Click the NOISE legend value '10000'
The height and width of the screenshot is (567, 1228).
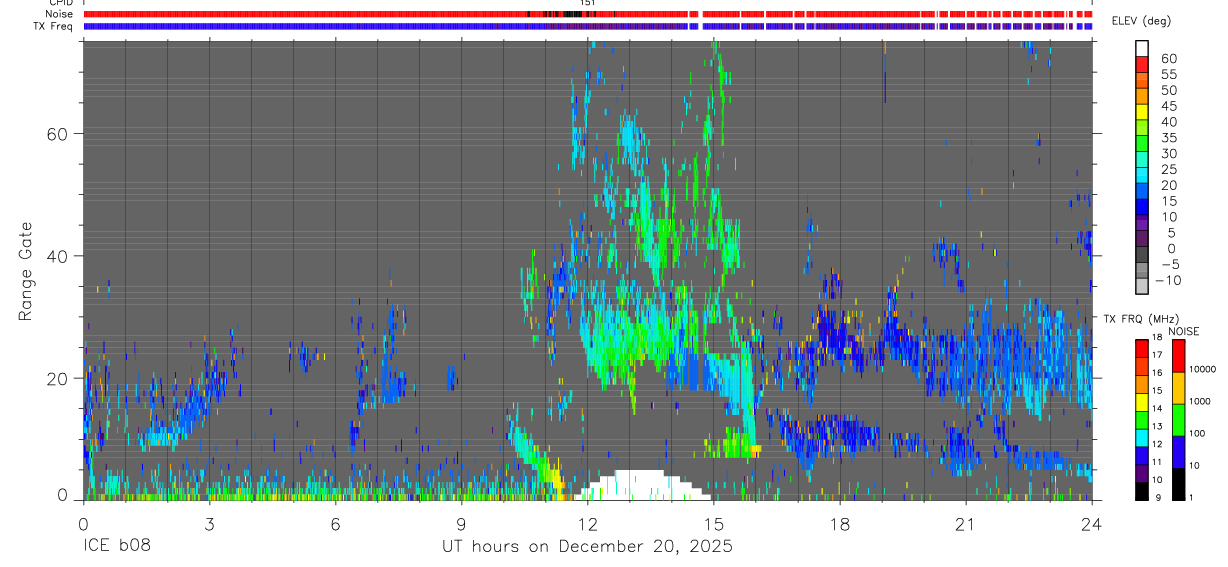click(1203, 369)
